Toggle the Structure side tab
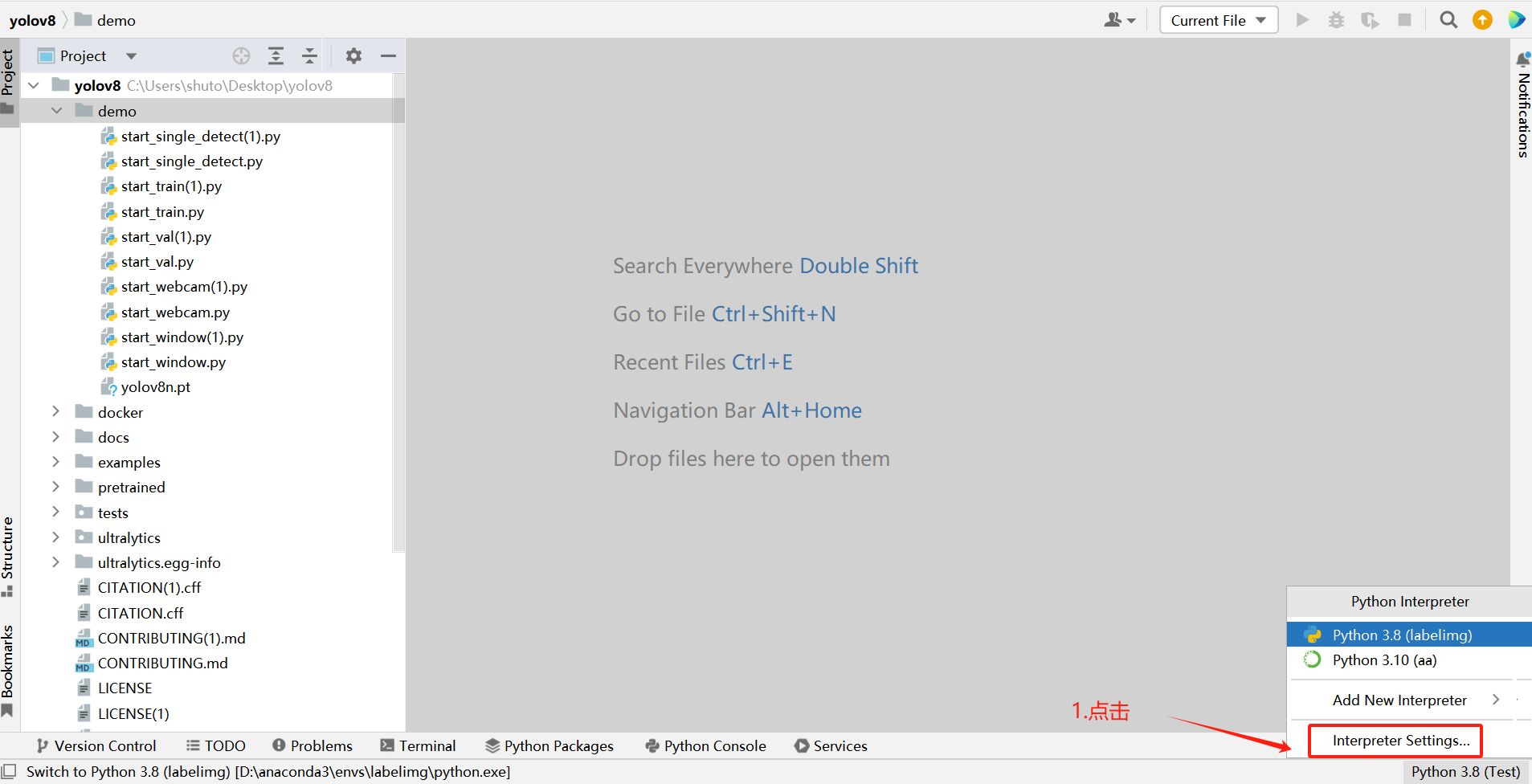Viewport: 1532px width, 784px height. pyautogui.click(x=8, y=557)
